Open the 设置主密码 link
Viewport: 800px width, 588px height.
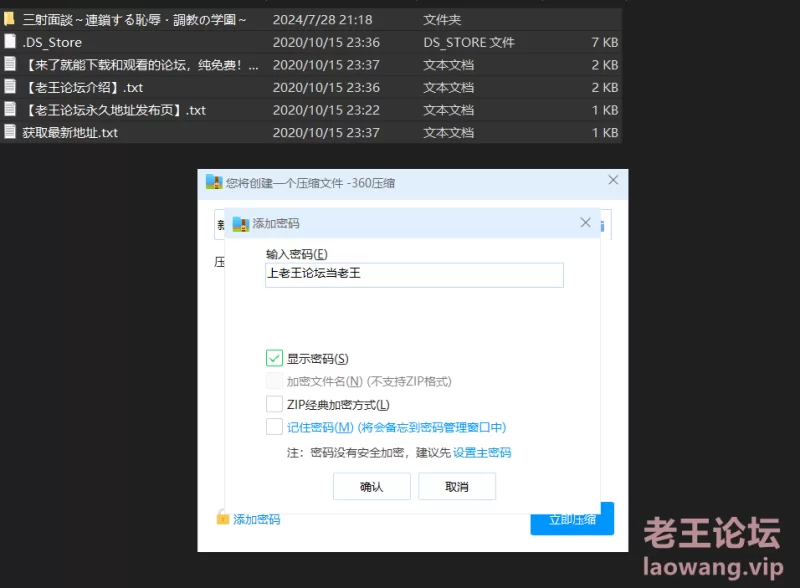pyautogui.click(x=482, y=453)
